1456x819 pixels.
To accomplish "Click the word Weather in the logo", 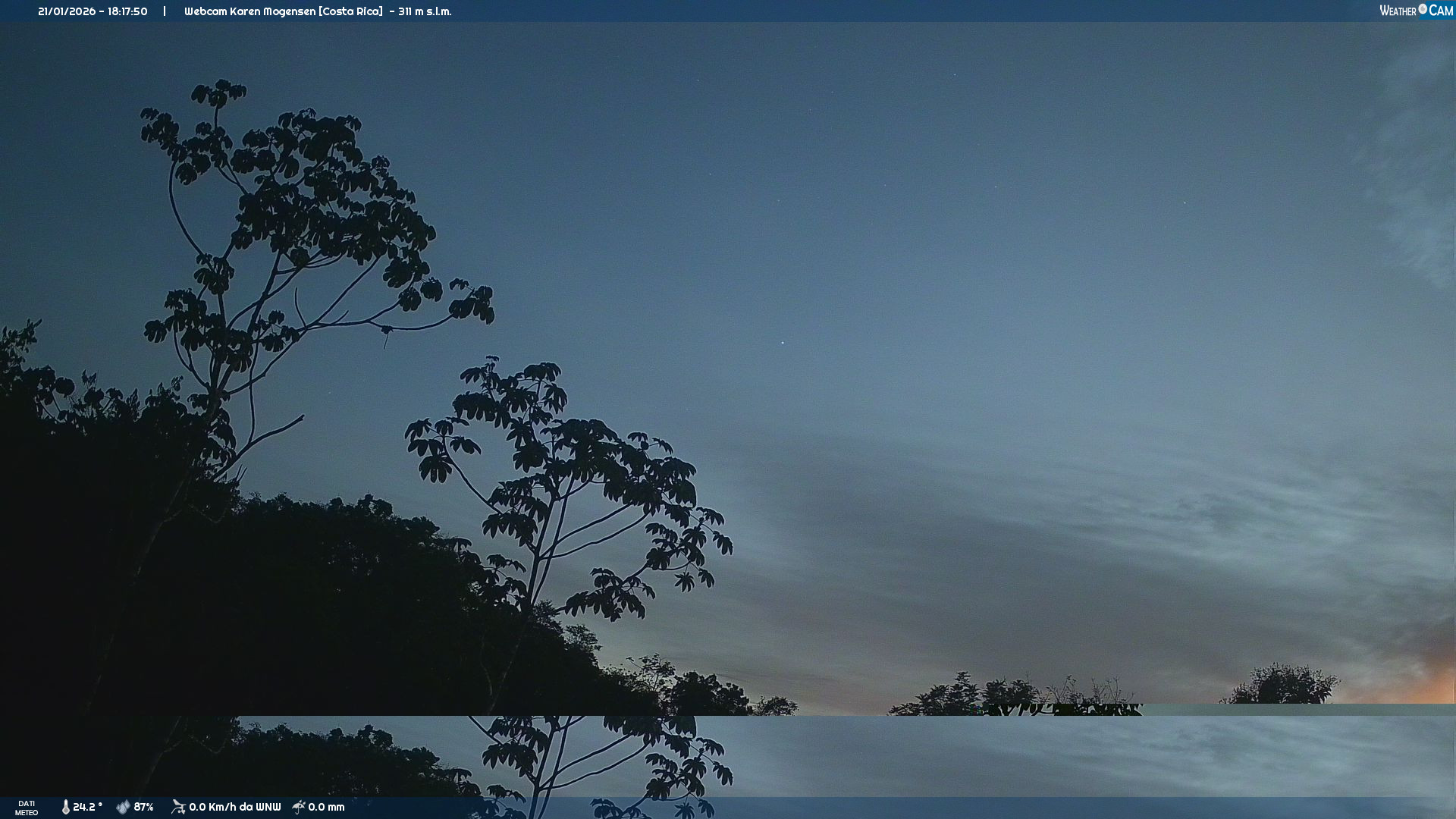I will (x=1398, y=11).
